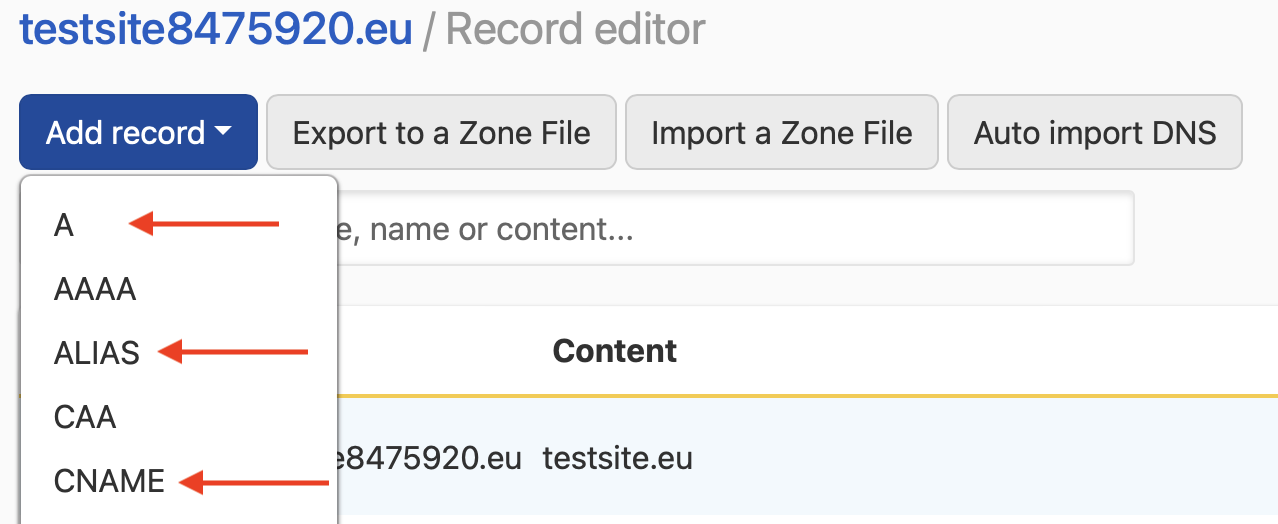1278x524 pixels.
Task: Click the red arrow pointing at ALIAS
Action: pos(233,352)
